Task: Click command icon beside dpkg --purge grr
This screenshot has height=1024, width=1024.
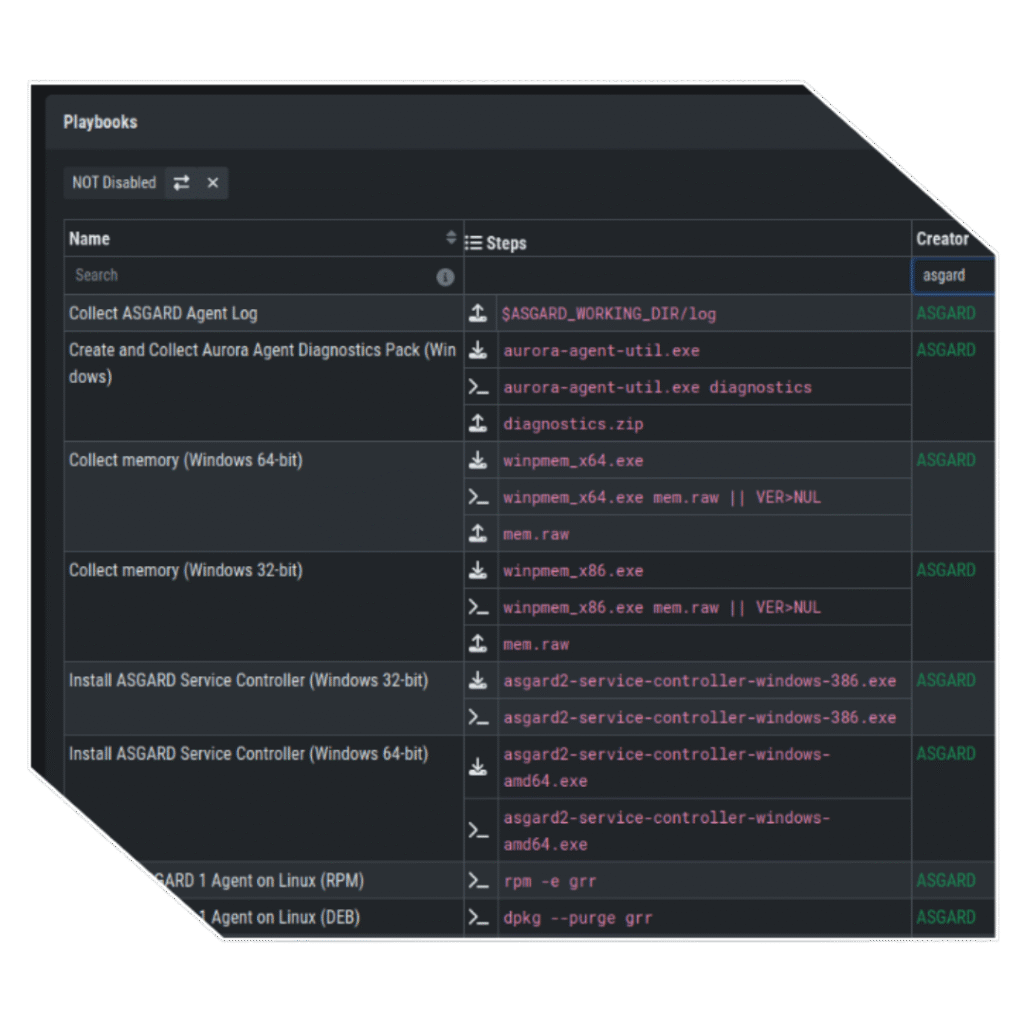Action: [478, 918]
